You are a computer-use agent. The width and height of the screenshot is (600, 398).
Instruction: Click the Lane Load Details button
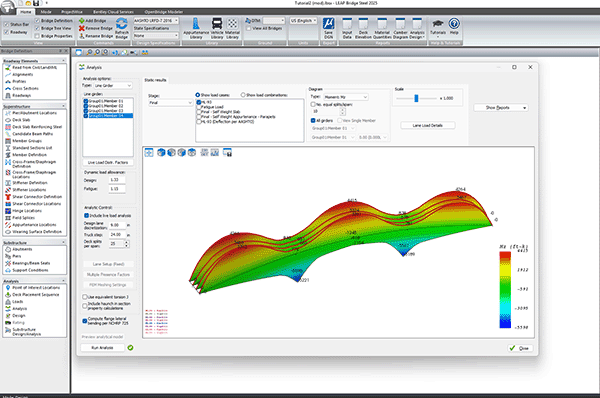(427, 126)
